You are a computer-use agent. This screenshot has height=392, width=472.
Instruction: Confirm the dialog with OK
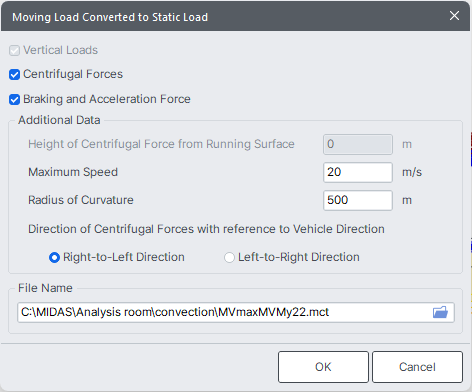pos(323,367)
